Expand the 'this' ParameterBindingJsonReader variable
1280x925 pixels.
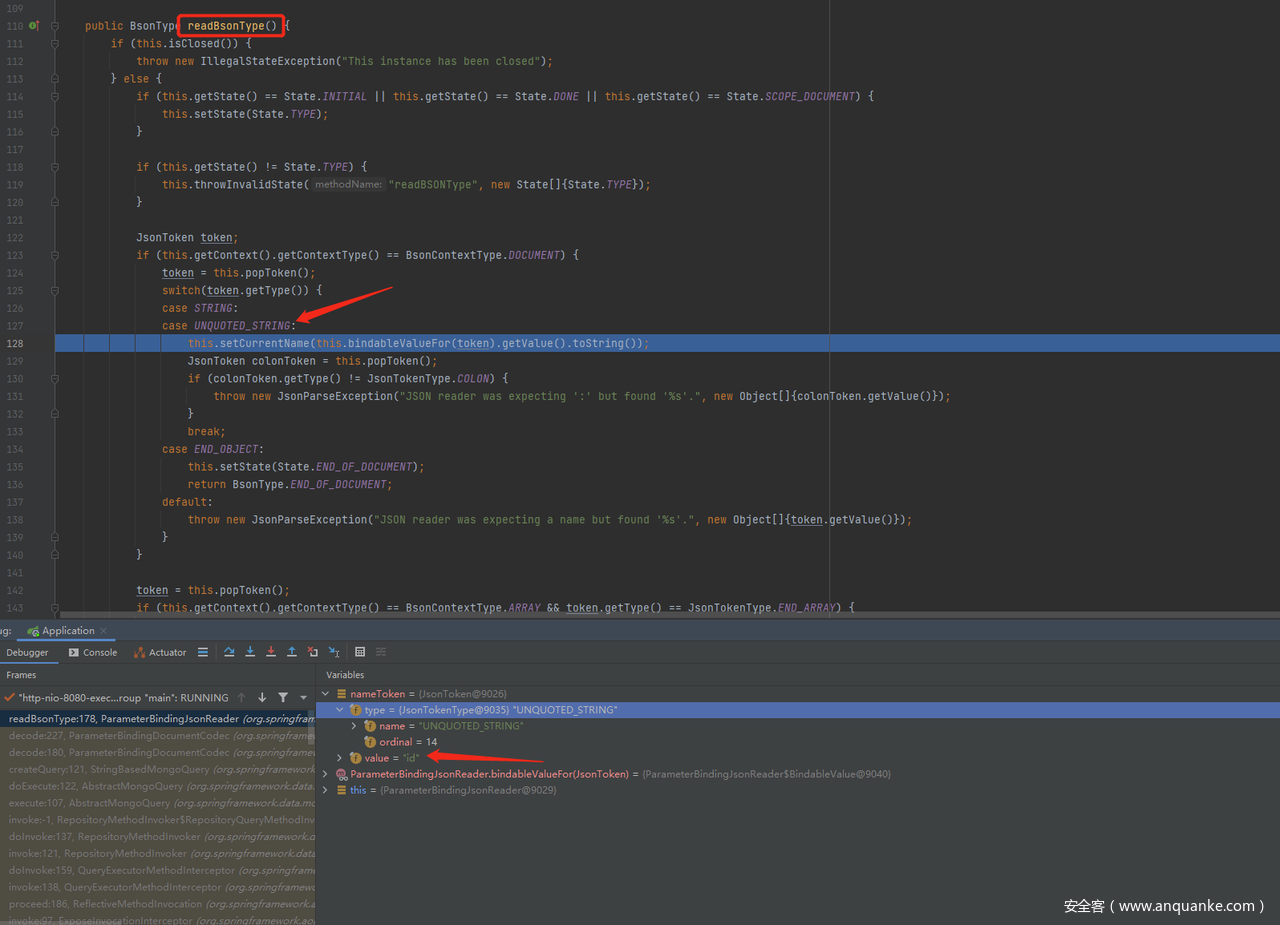click(x=326, y=790)
